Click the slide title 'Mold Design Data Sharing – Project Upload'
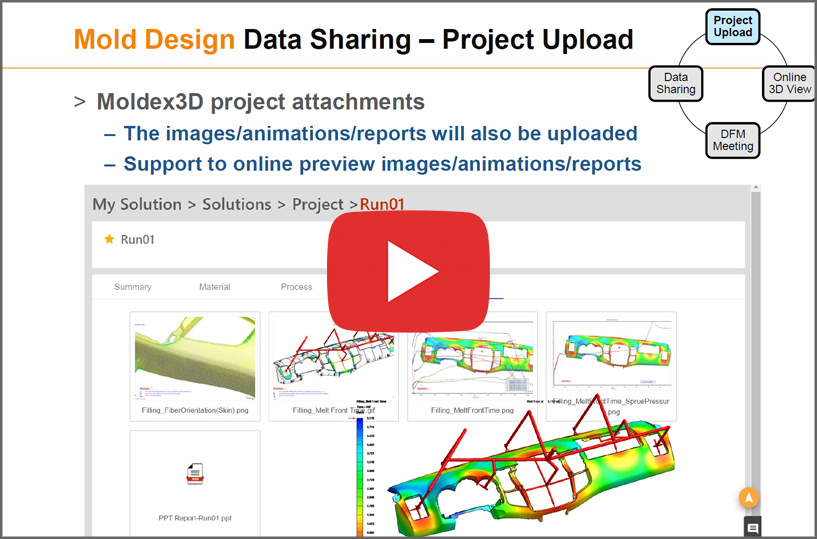 pyautogui.click(x=353, y=39)
